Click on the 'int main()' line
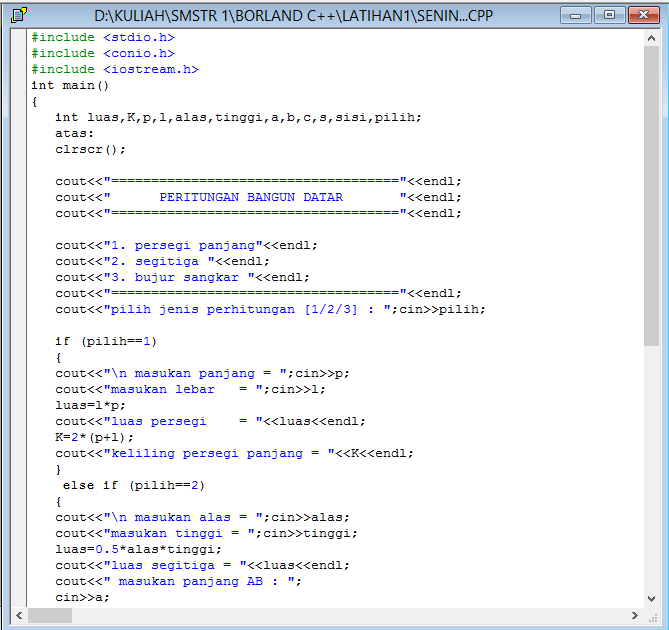669x630 pixels. coord(70,85)
